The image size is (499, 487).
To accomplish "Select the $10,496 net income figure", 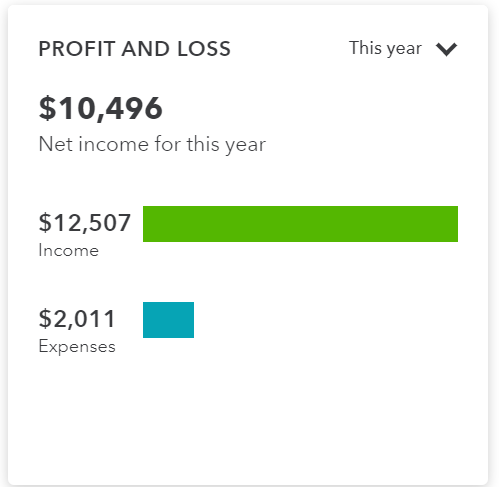I will (x=100, y=108).
